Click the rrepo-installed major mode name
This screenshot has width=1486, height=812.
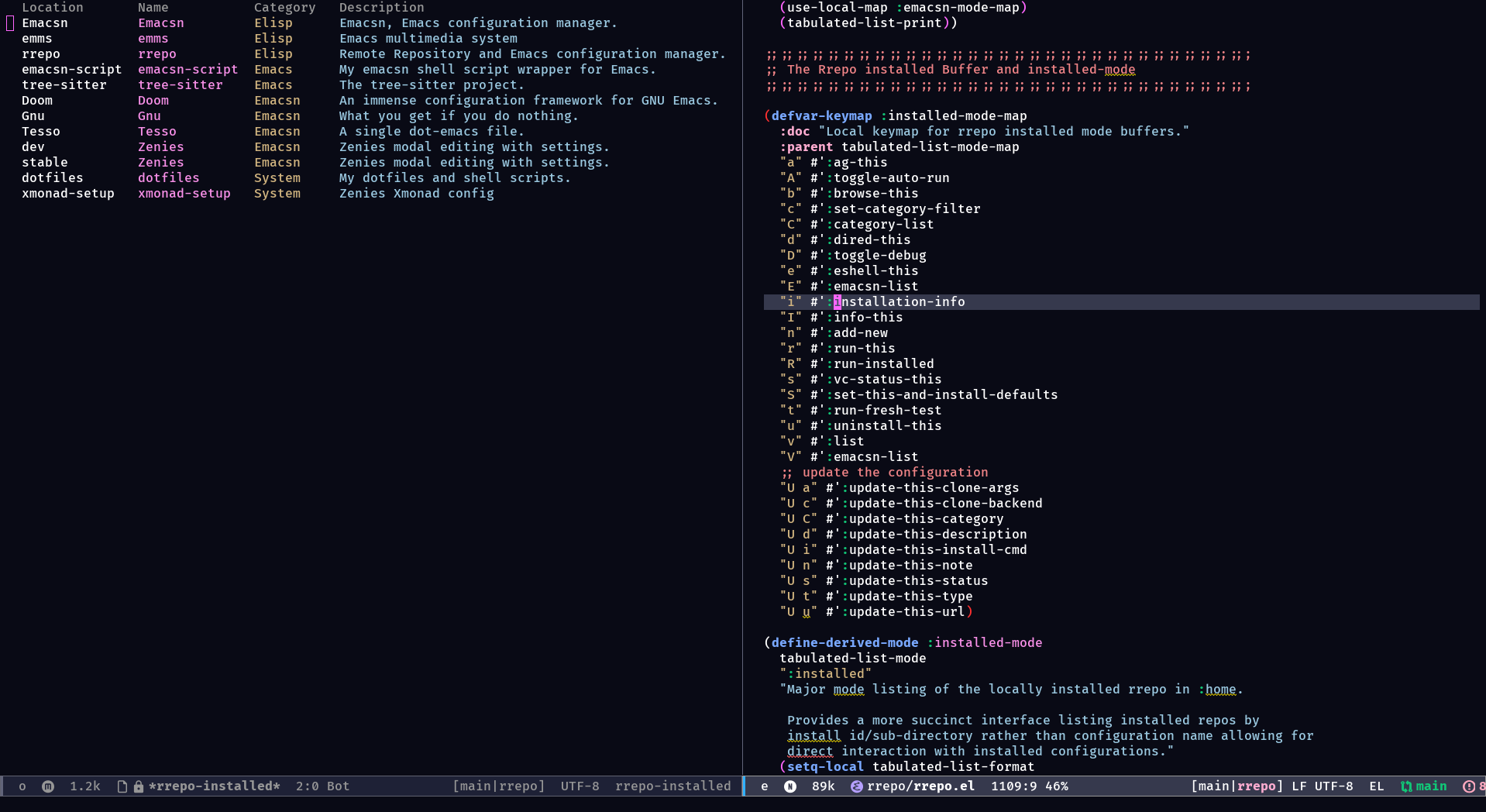tap(672, 786)
